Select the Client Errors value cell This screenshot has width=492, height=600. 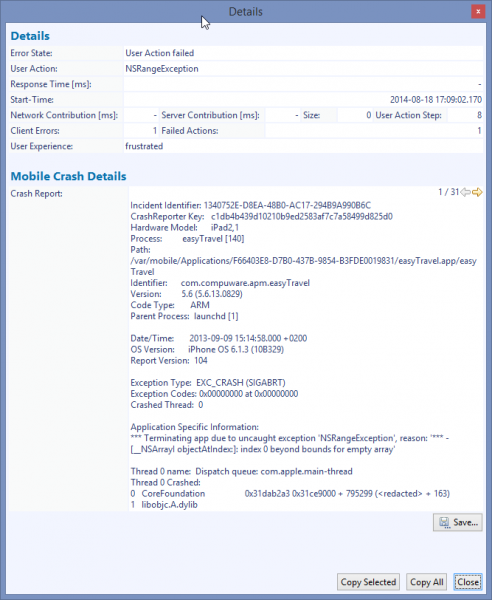pos(141,131)
